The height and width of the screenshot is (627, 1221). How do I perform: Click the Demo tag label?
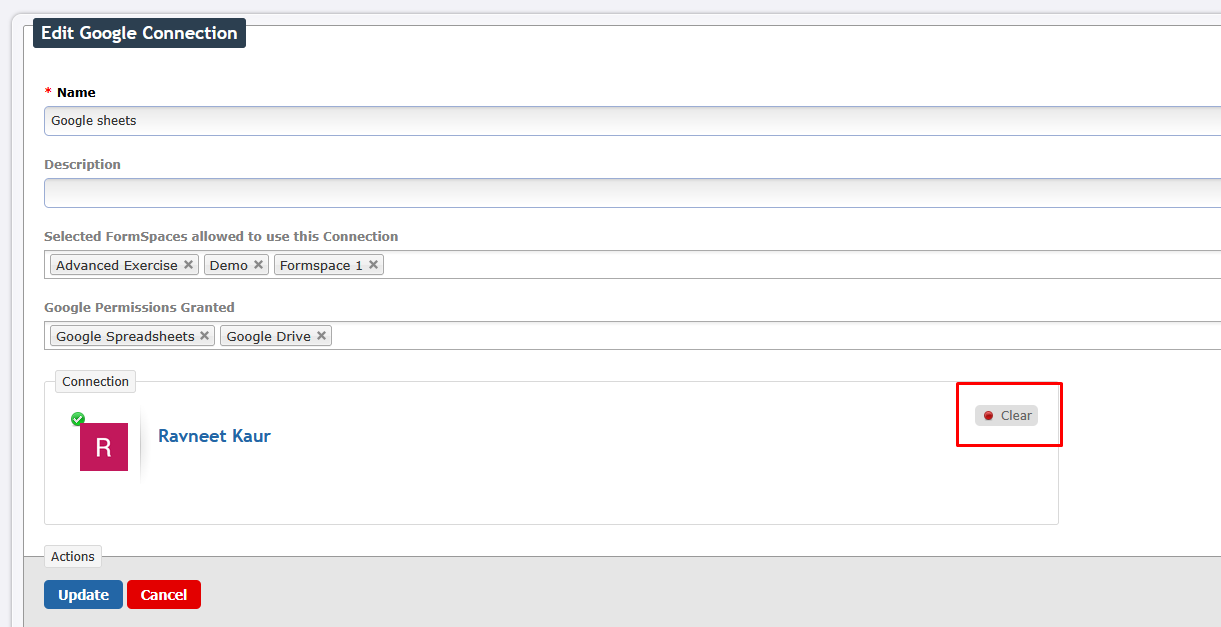(229, 266)
